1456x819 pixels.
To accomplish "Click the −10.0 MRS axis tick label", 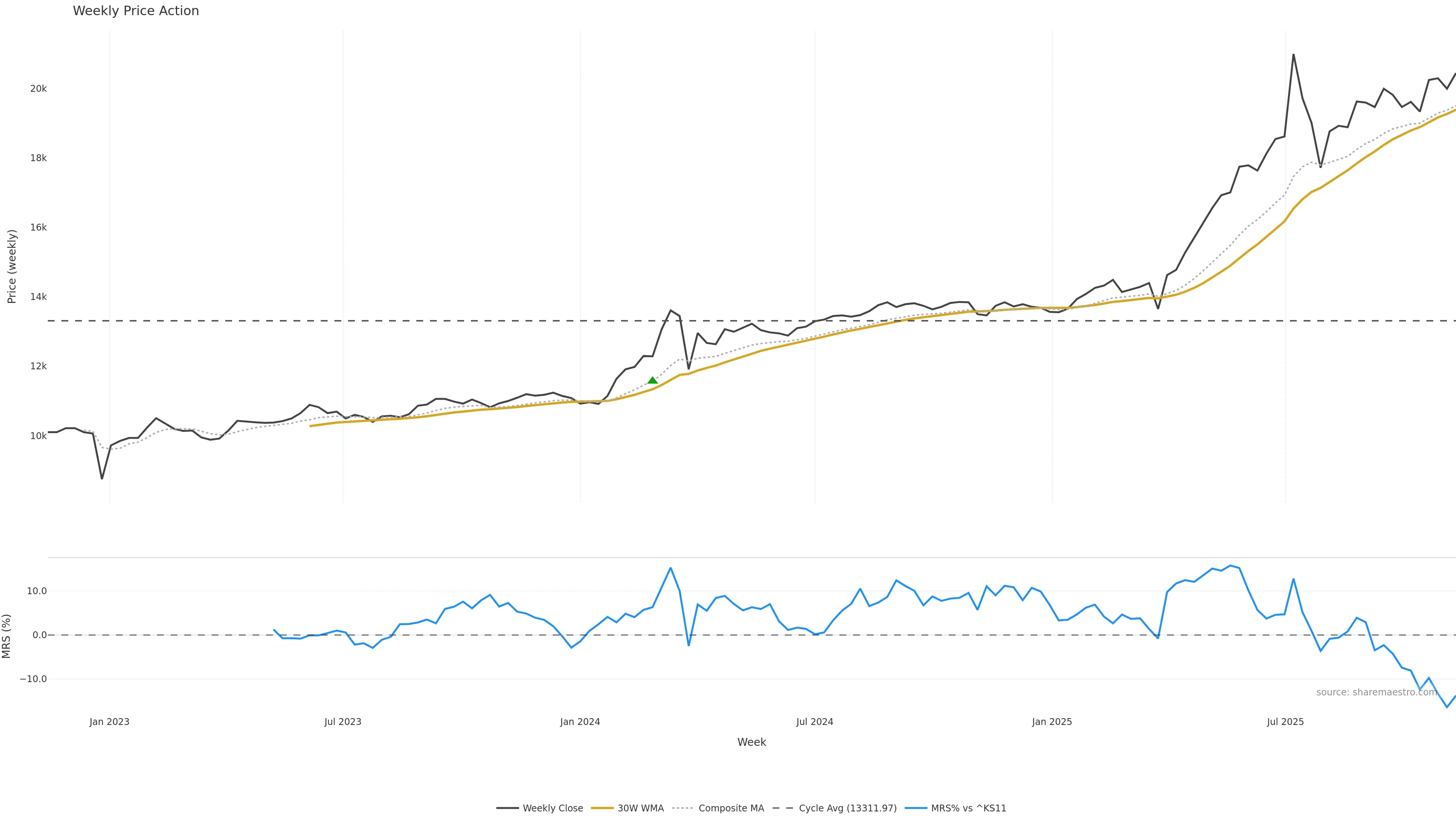I will (x=33, y=679).
